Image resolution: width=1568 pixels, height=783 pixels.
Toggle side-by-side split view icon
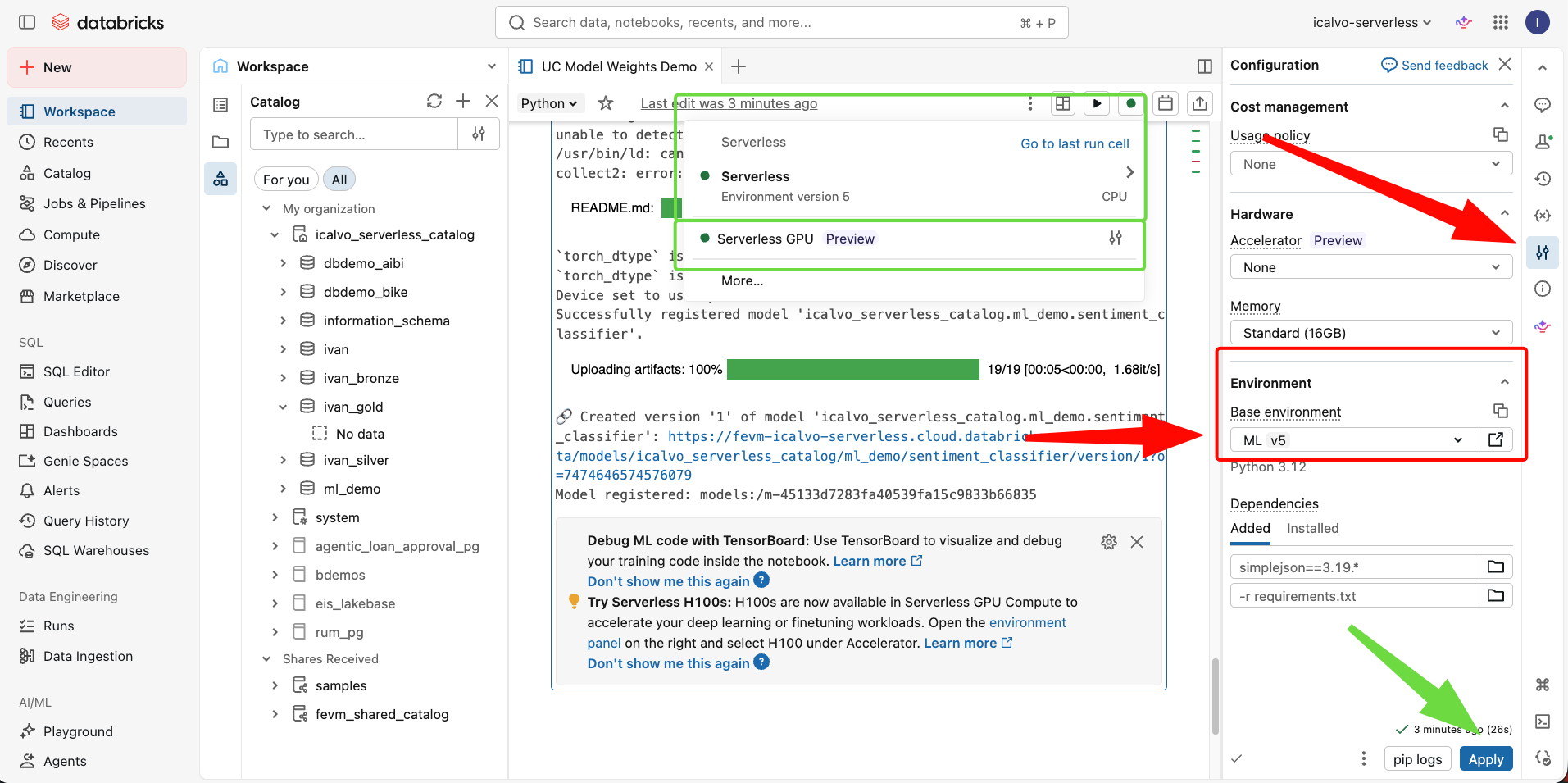[1205, 66]
